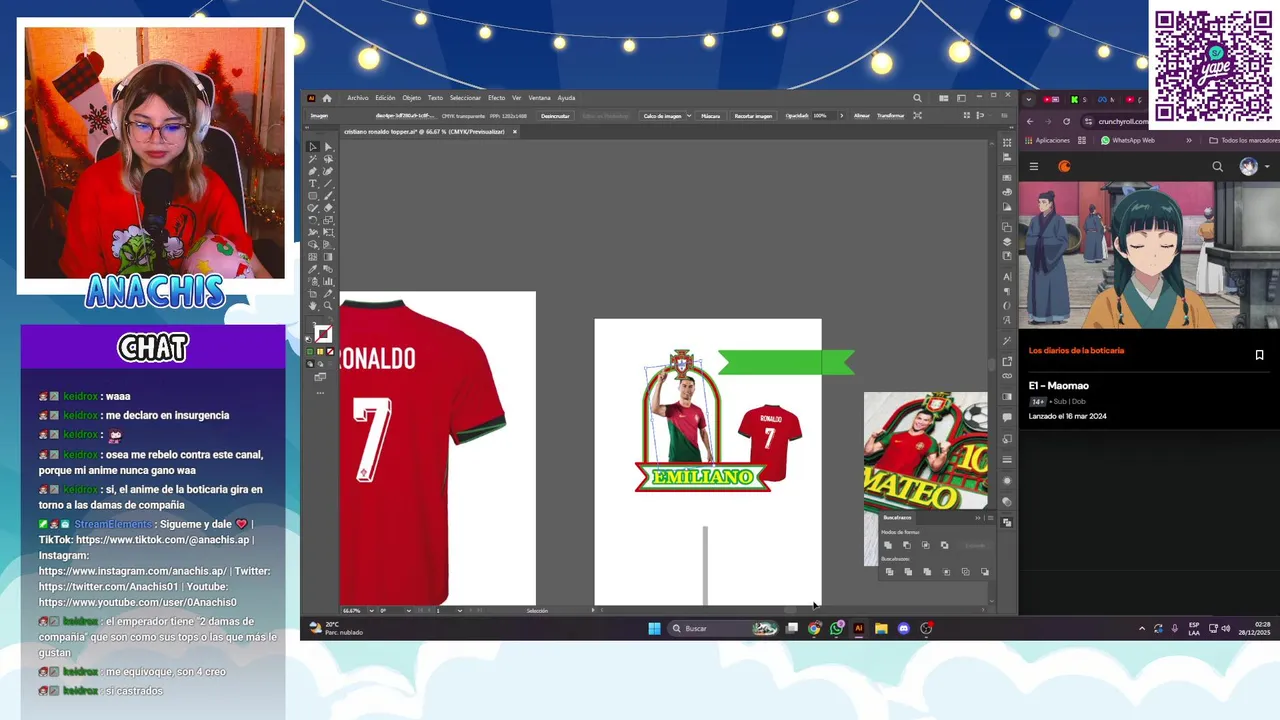Open the Calco de imagen dropdown arrow
The image size is (1280, 720).
pyautogui.click(x=689, y=116)
